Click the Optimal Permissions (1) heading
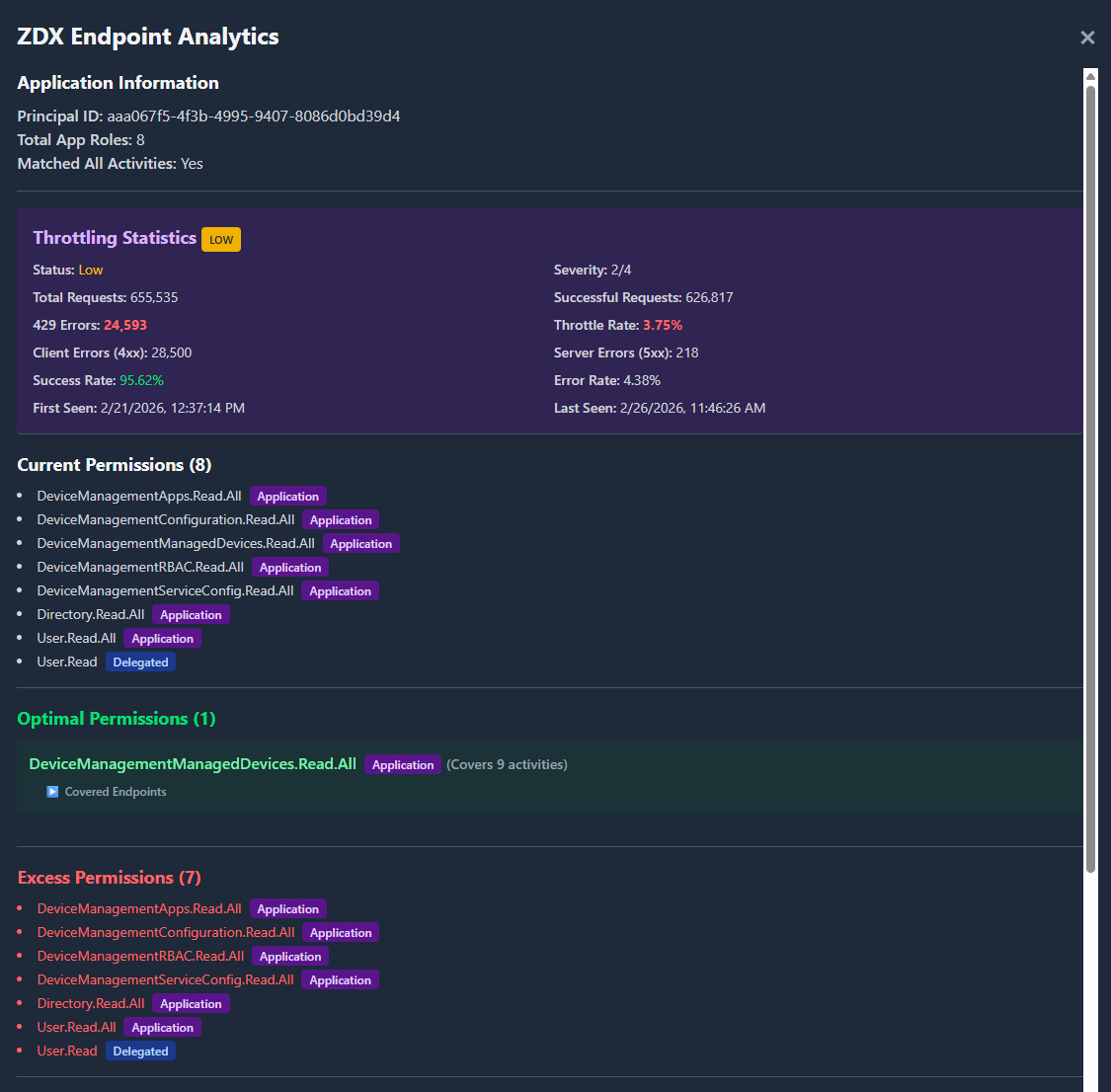1111x1092 pixels. tap(117, 719)
